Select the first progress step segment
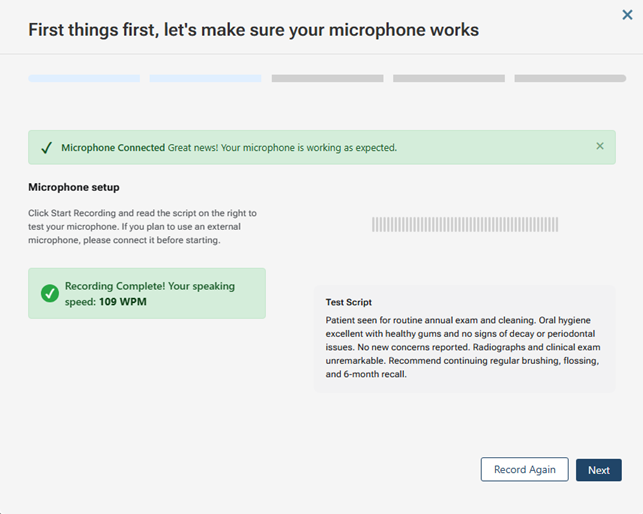Screen dimensions: 643x514 click(84, 78)
